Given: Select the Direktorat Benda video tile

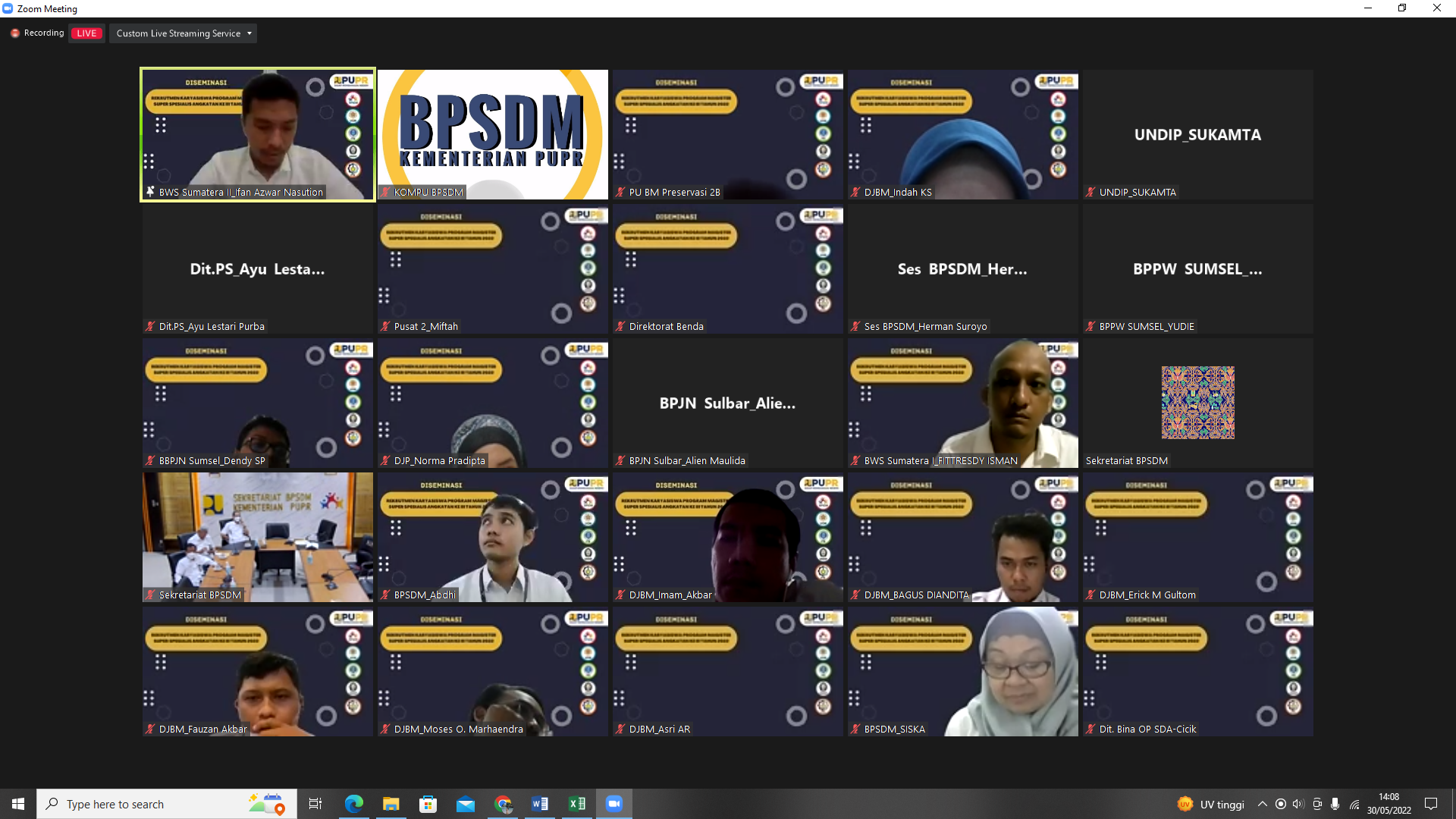Looking at the screenshot, I should [x=728, y=268].
